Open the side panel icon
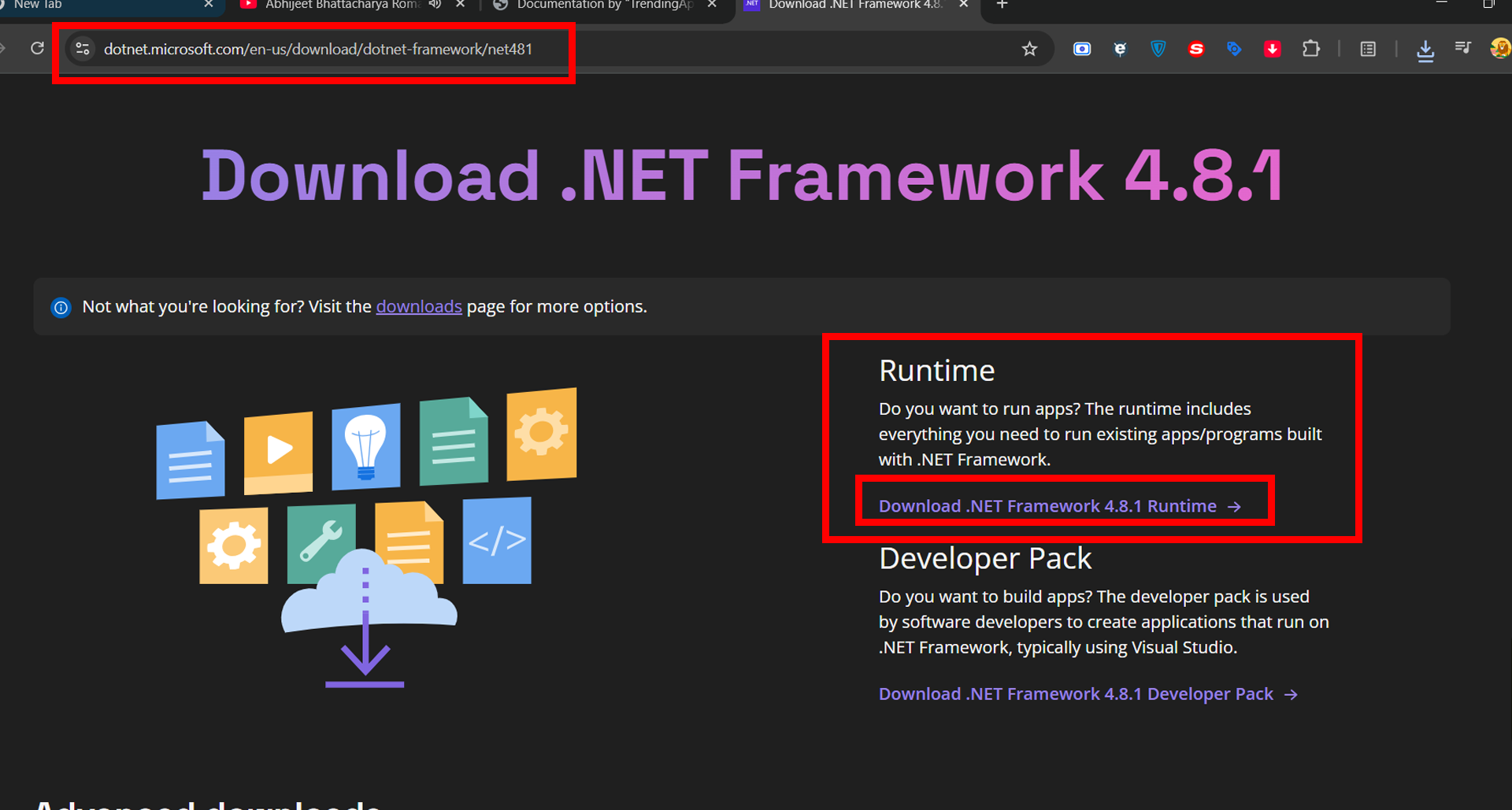1512x810 pixels. coord(1368,50)
